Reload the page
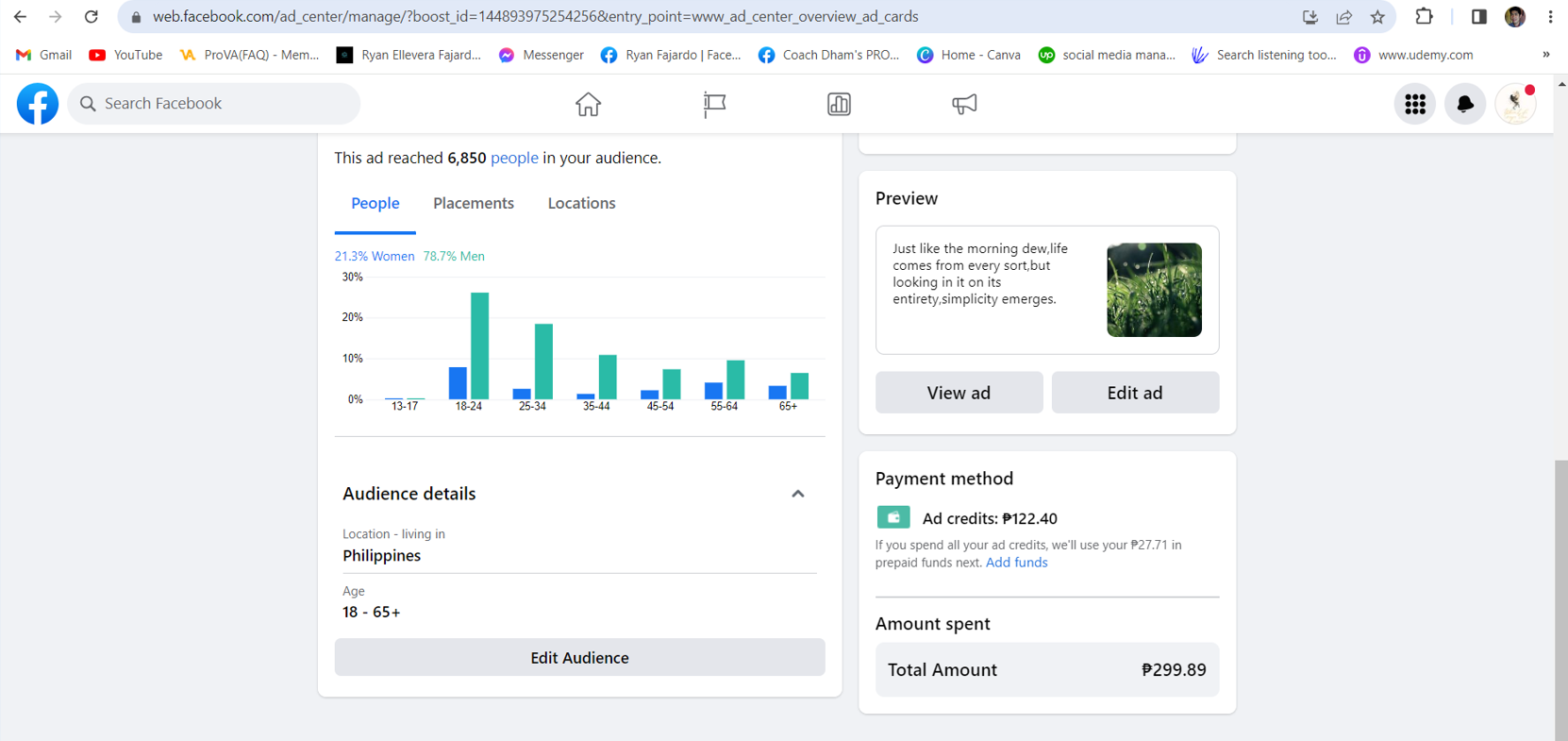The width and height of the screenshot is (1568, 741). (92, 17)
